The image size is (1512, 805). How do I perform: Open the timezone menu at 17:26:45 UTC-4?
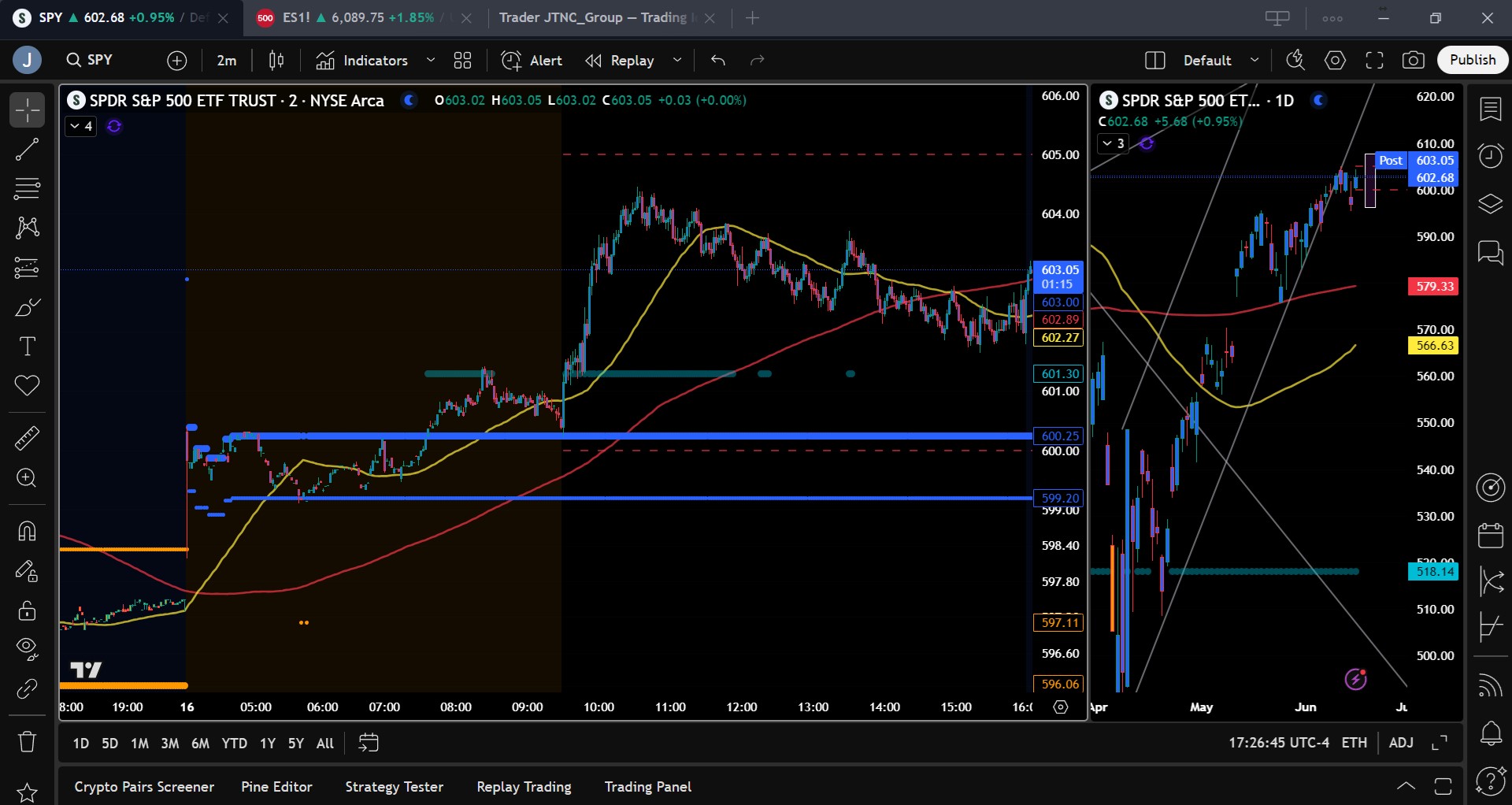tap(1279, 743)
